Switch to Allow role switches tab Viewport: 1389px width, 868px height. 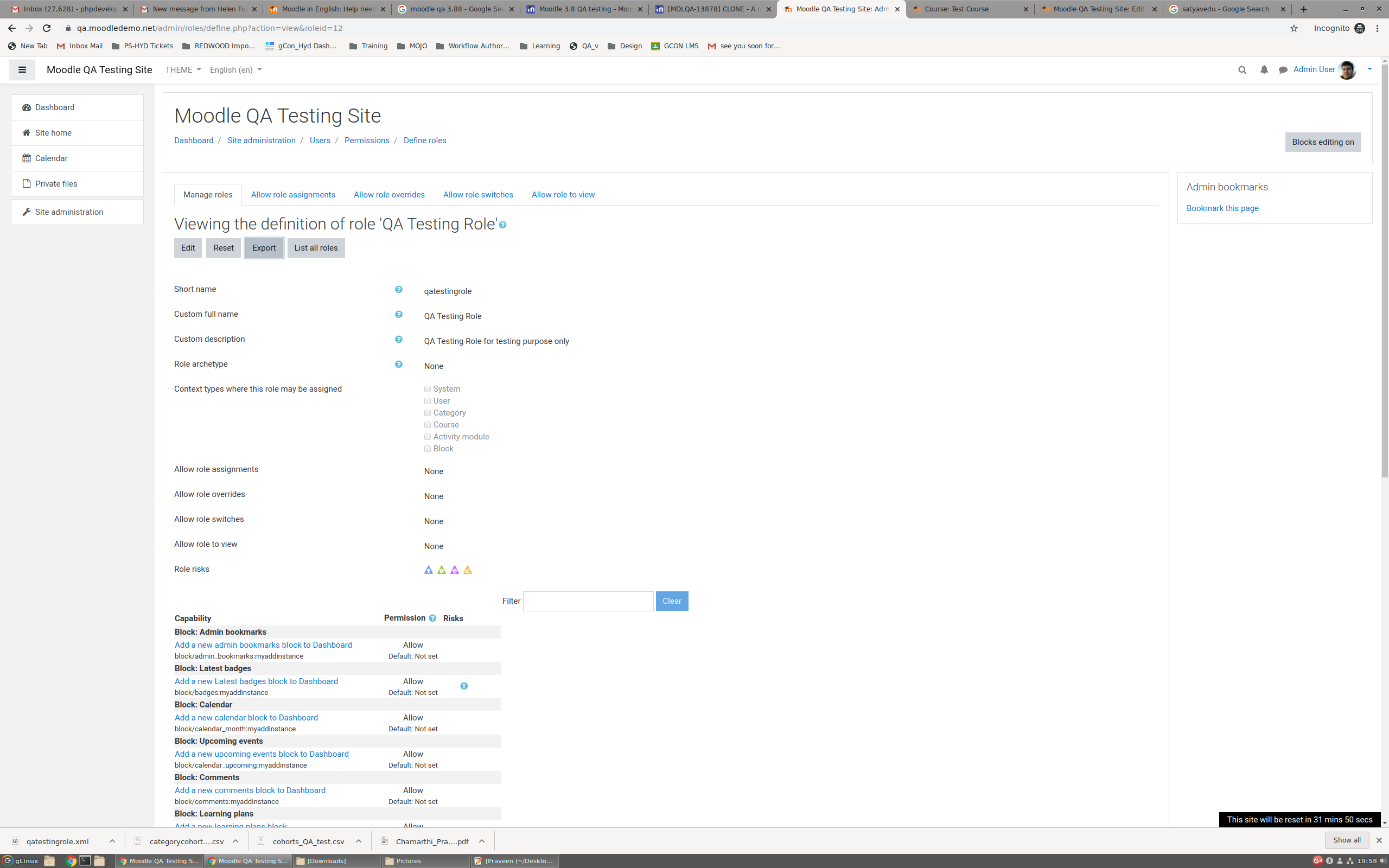click(x=478, y=195)
